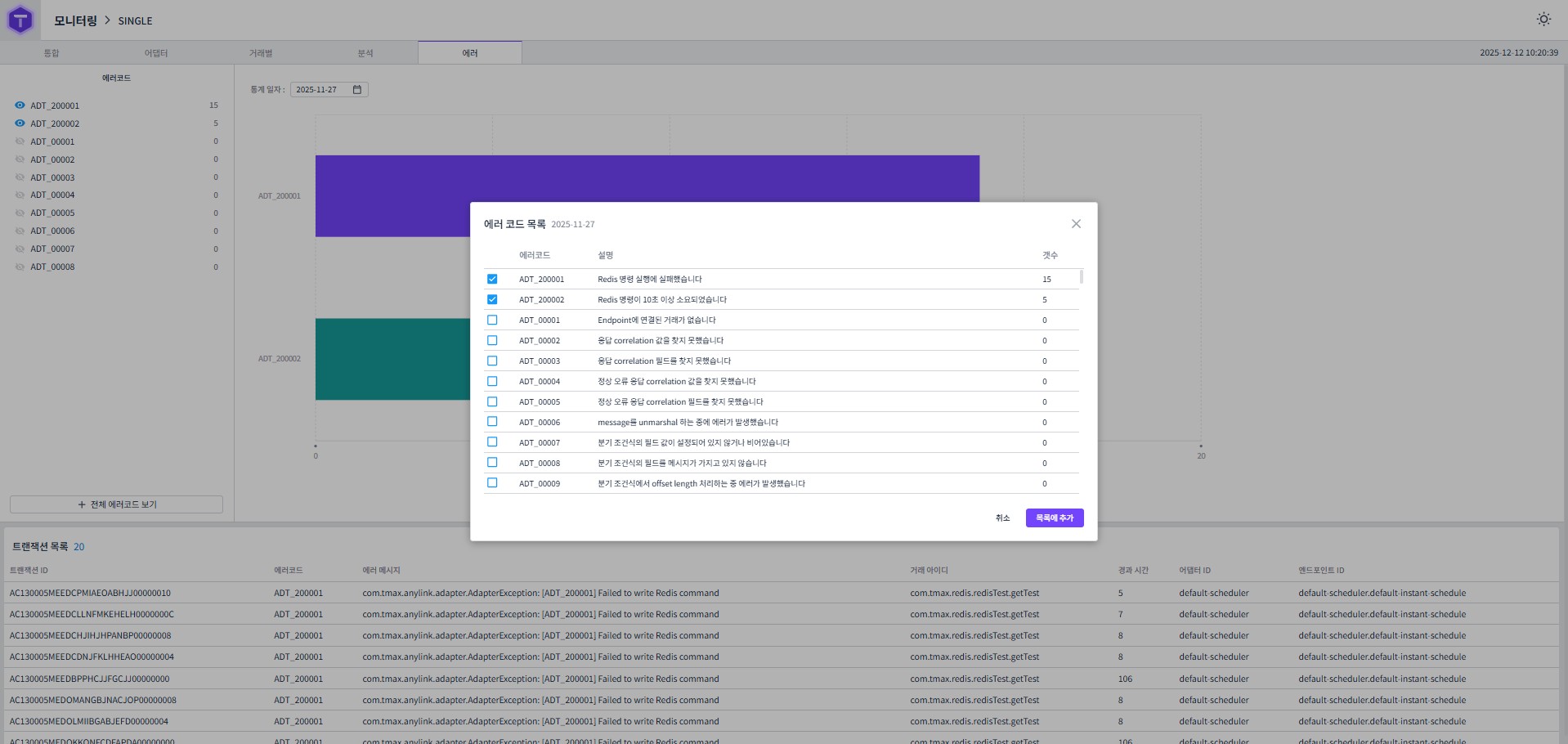Close the 에러 코드 목록 dialog
The height and width of the screenshot is (744, 1568).
coord(1075,223)
